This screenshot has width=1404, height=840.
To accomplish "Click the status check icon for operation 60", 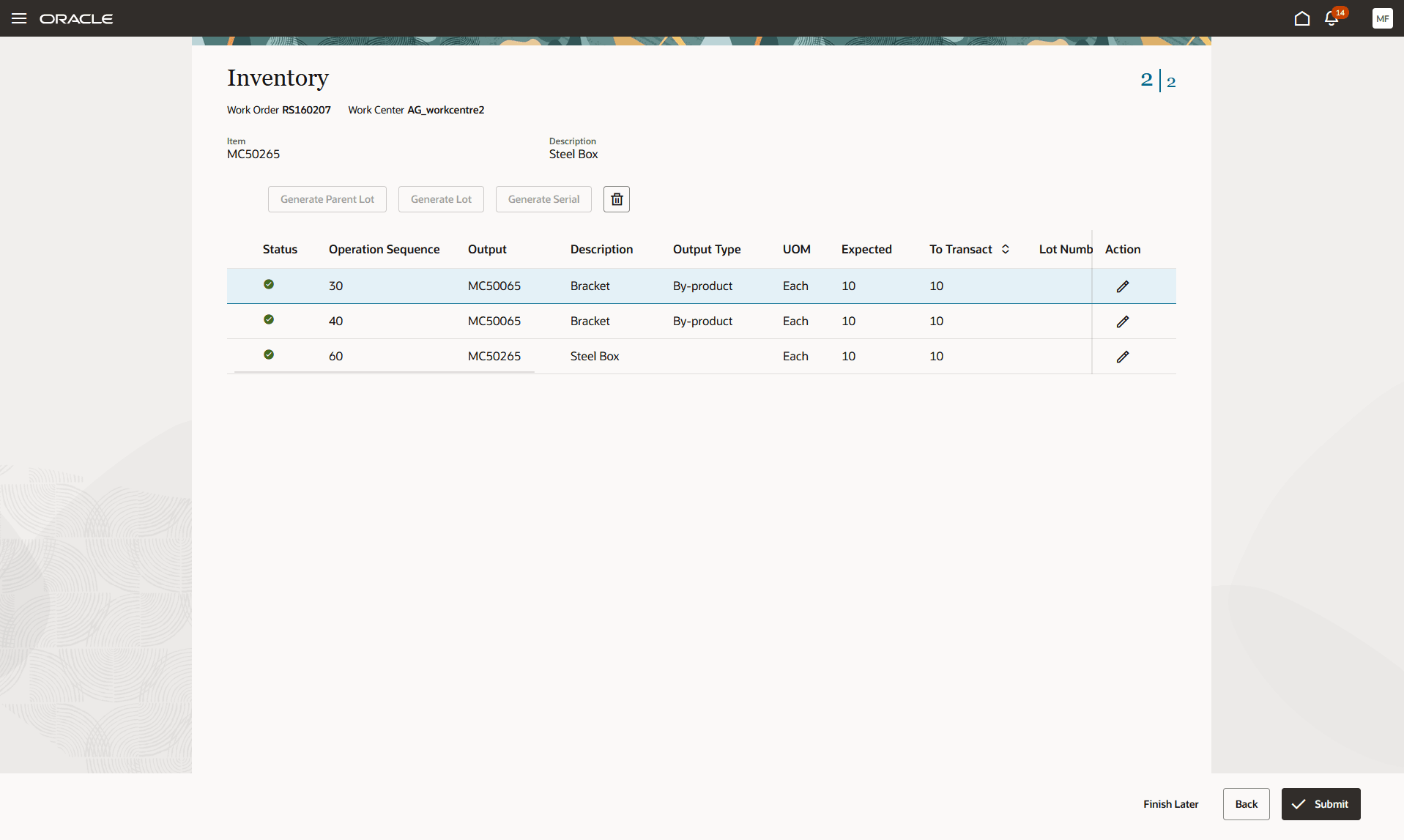I will (269, 354).
